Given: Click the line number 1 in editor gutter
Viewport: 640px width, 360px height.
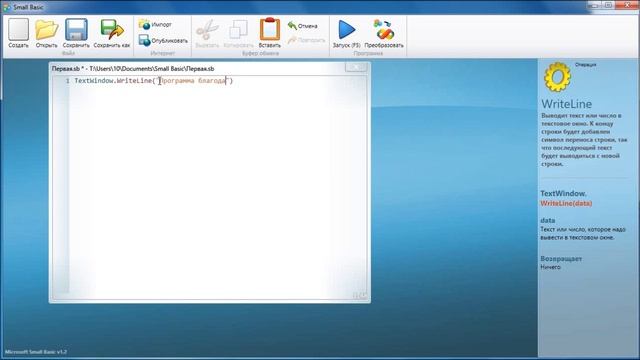Looking at the screenshot, I should tap(67, 81).
